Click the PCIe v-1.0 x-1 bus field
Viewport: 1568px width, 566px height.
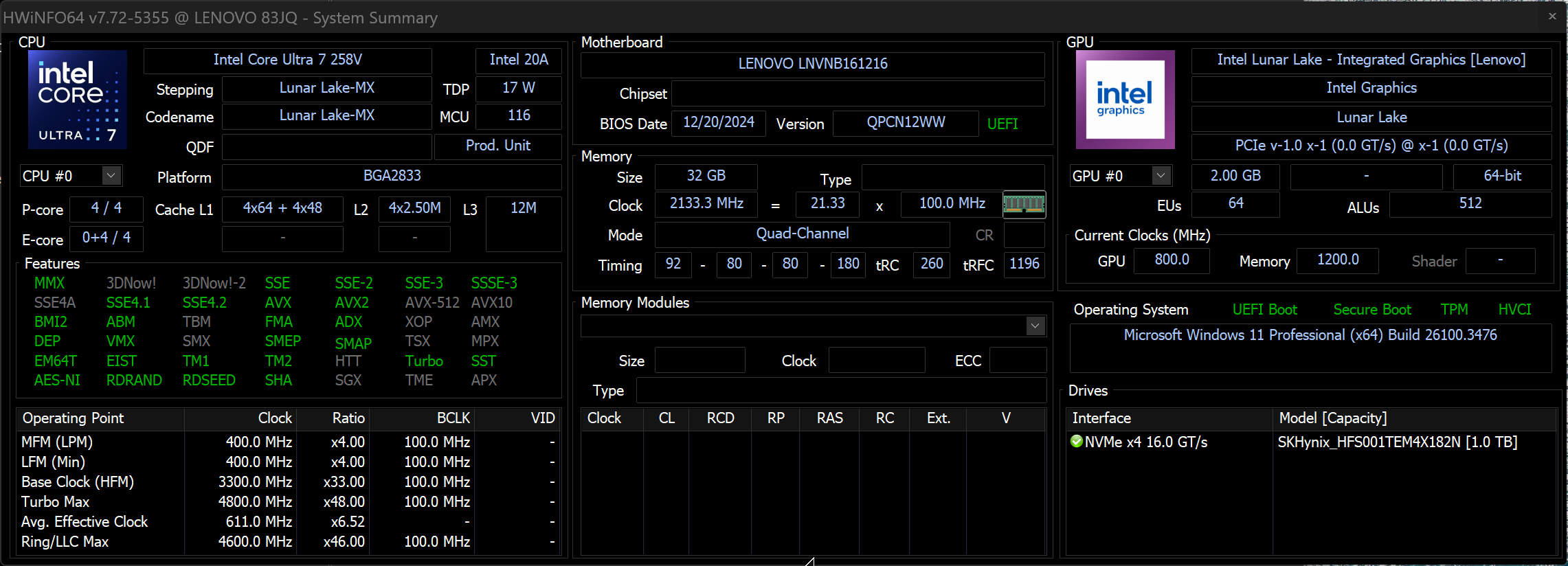(1371, 146)
